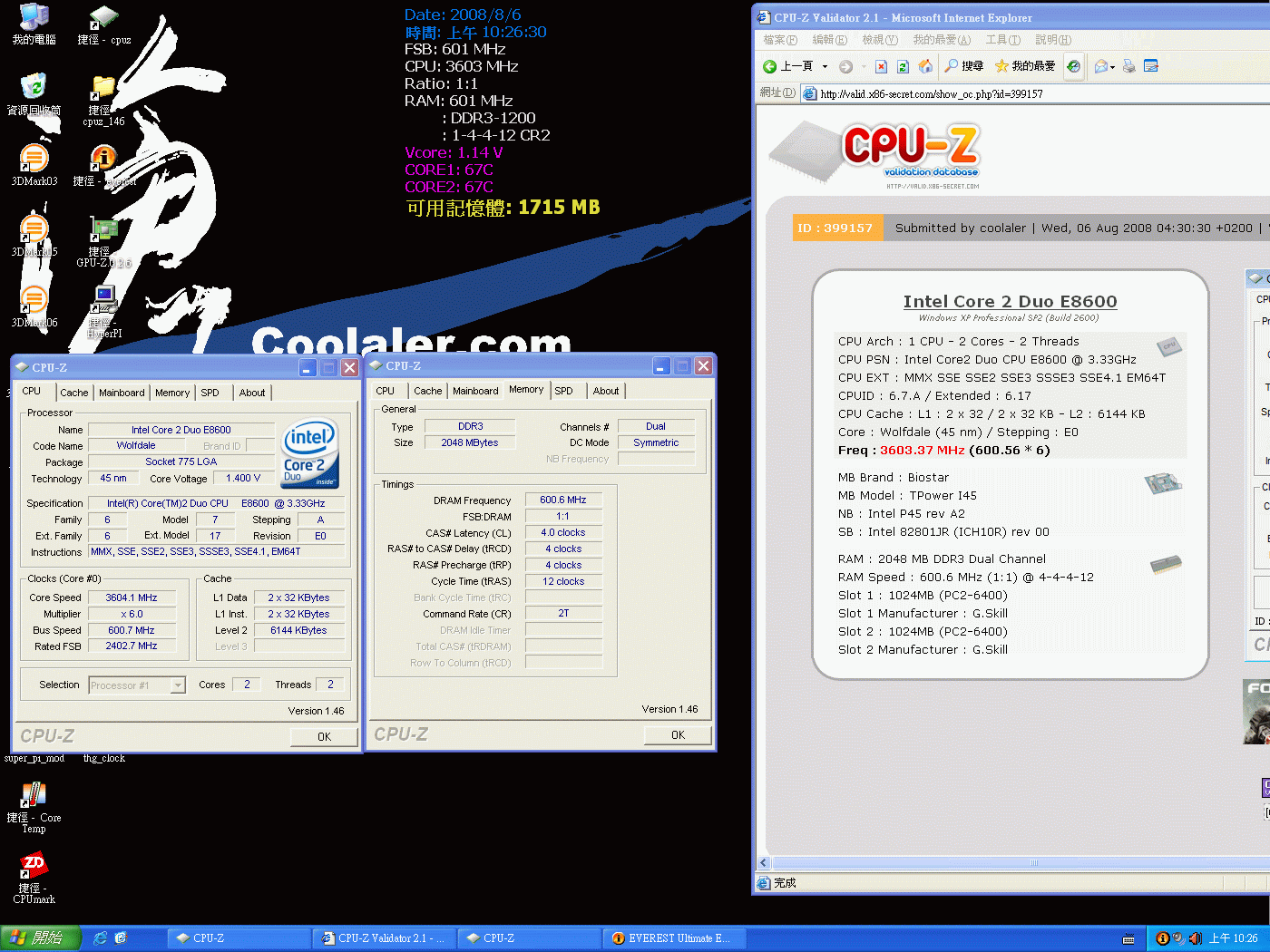Select the HyperPI shortcut desktop icon
The height and width of the screenshot is (952, 1270).
click(103, 312)
